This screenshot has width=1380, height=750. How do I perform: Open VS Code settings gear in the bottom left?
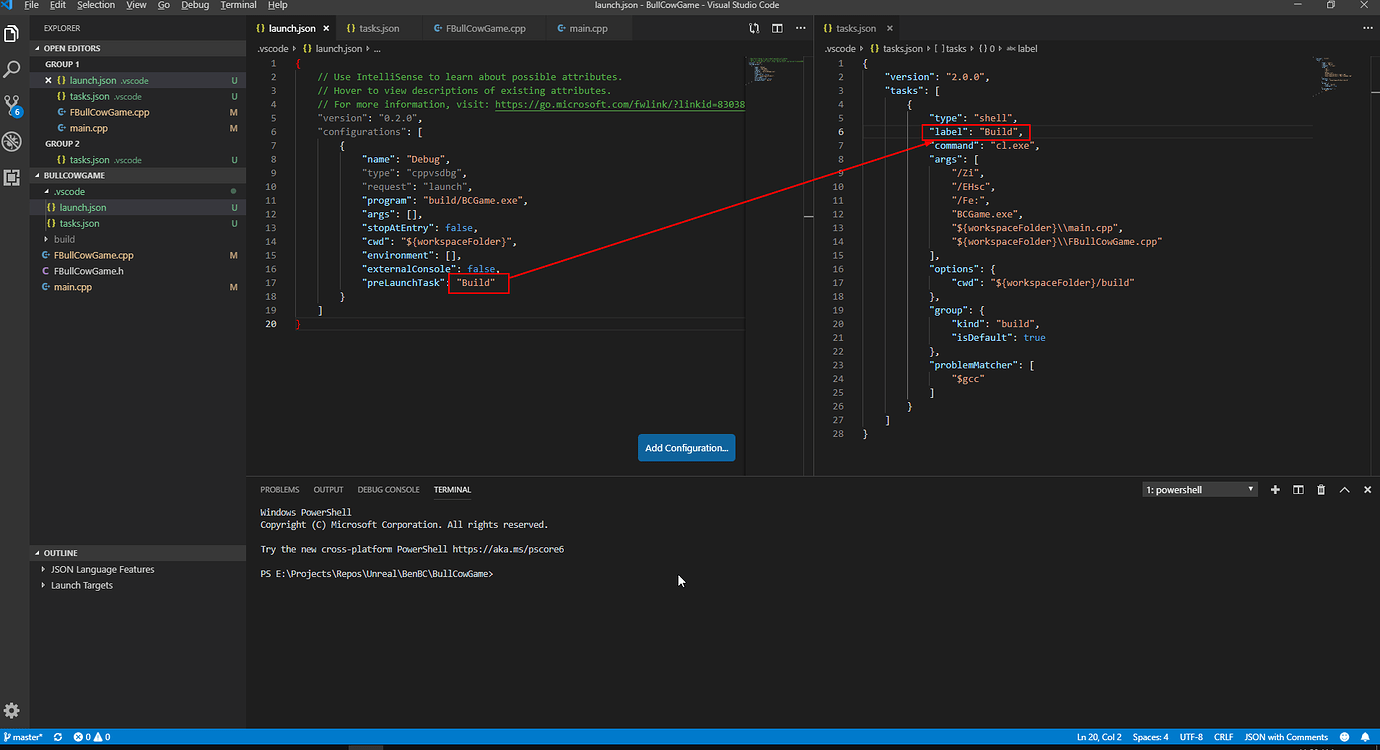13,710
